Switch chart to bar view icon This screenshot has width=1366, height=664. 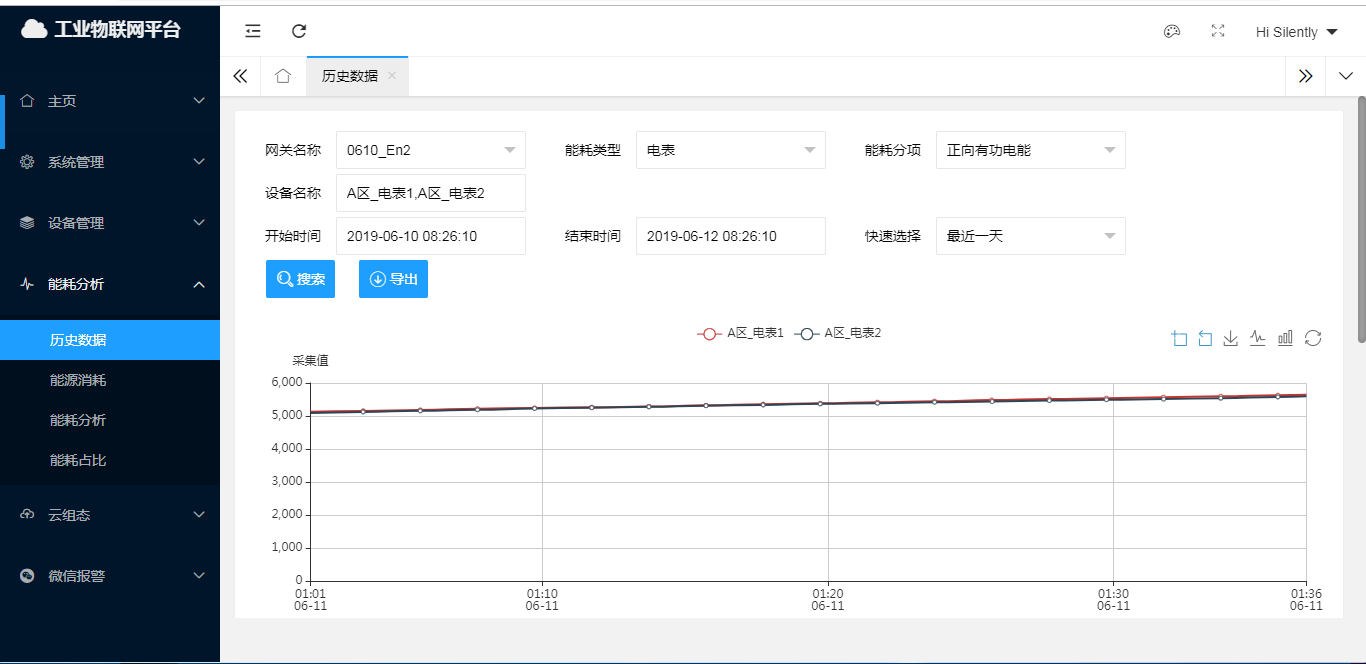1285,339
